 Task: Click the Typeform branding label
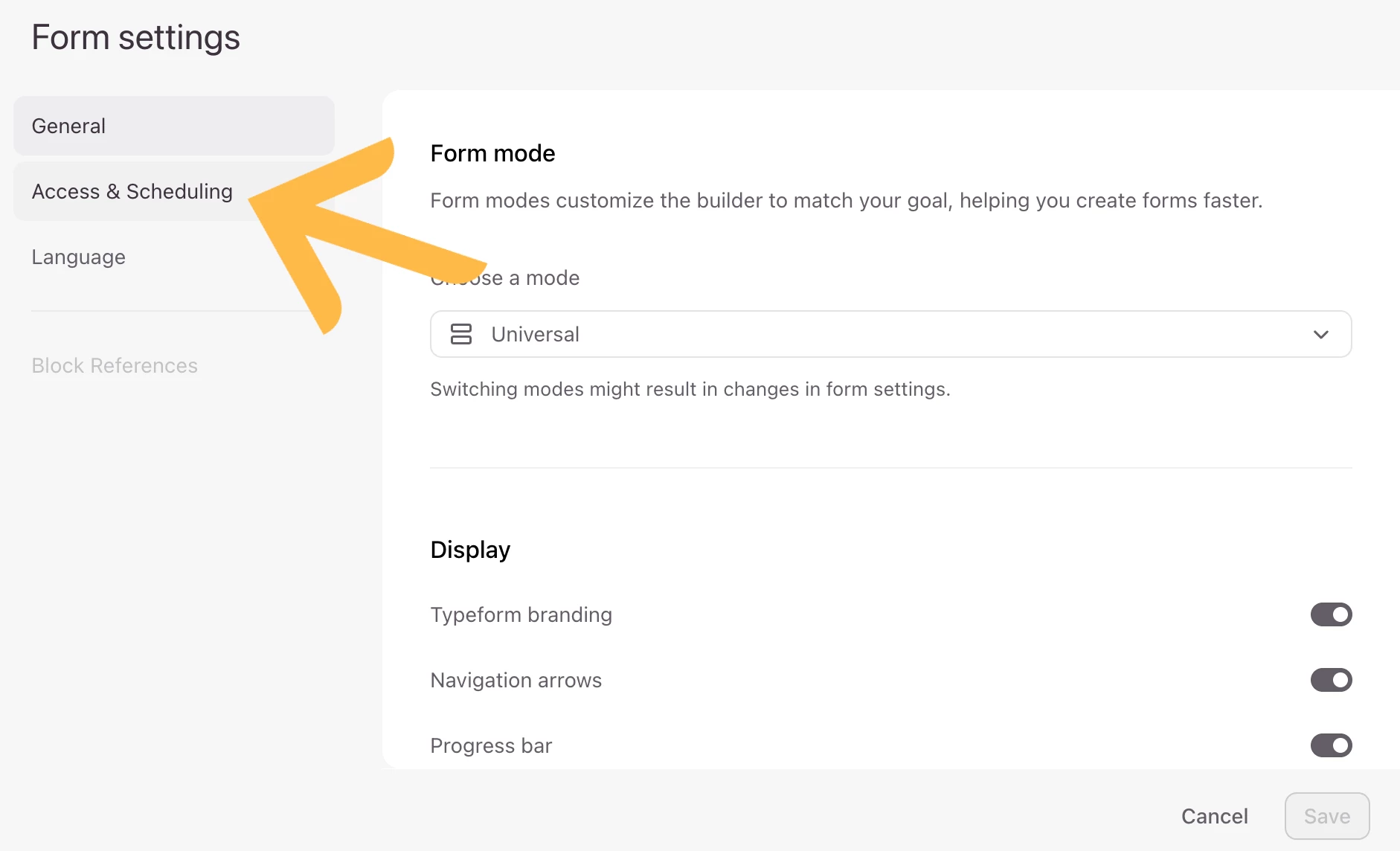click(521, 614)
